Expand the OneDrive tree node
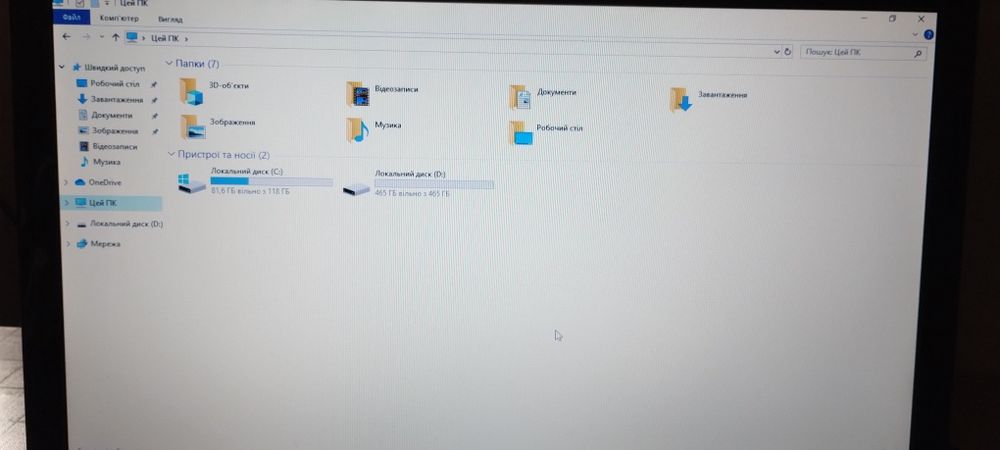This screenshot has width=1000, height=450. click(66, 182)
